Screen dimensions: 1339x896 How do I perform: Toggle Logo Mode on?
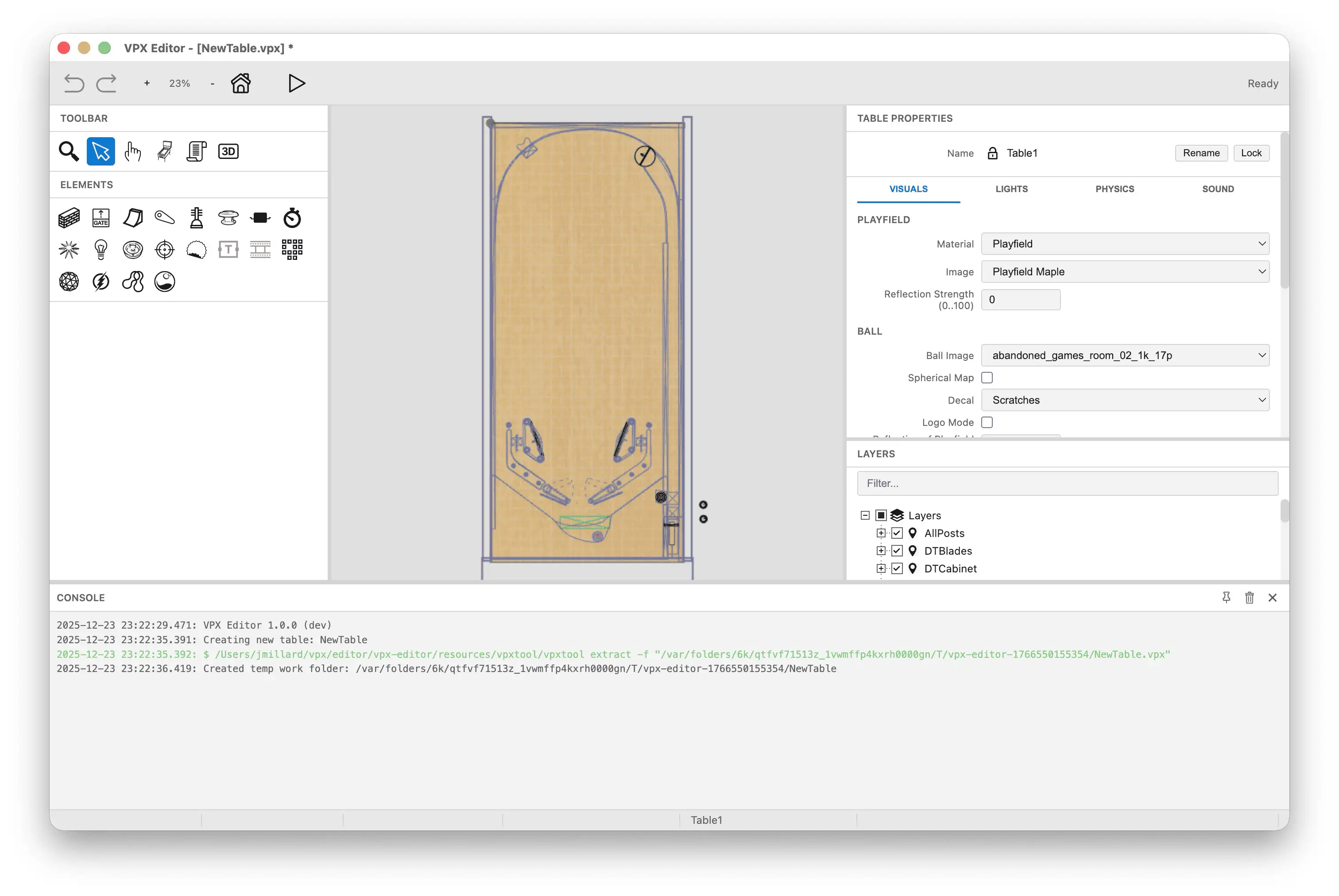tap(987, 422)
